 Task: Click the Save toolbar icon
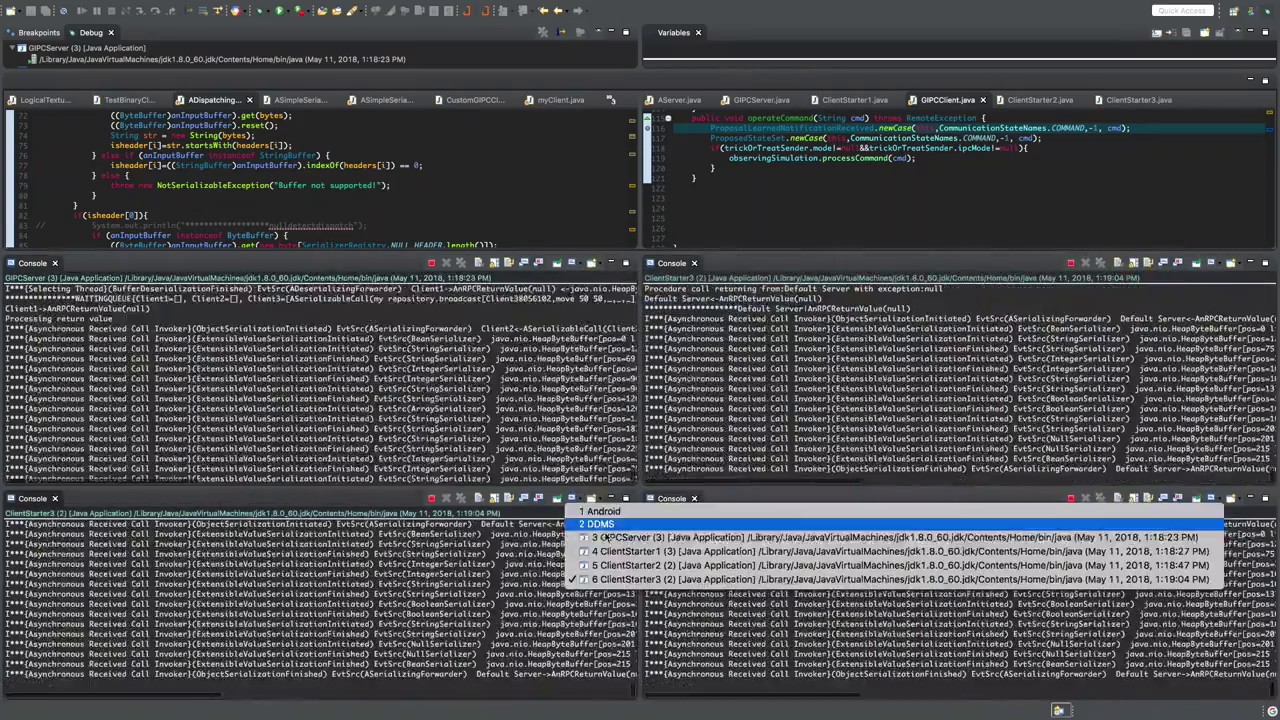point(31,11)
